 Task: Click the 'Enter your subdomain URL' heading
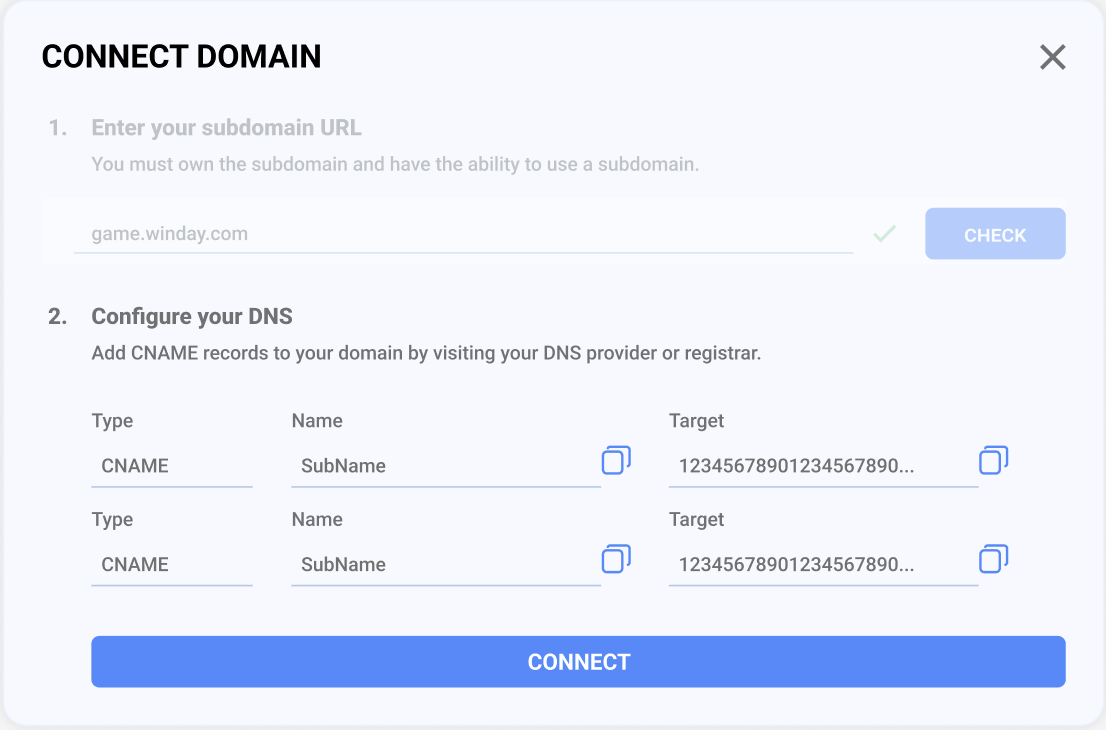click(226, 128)
